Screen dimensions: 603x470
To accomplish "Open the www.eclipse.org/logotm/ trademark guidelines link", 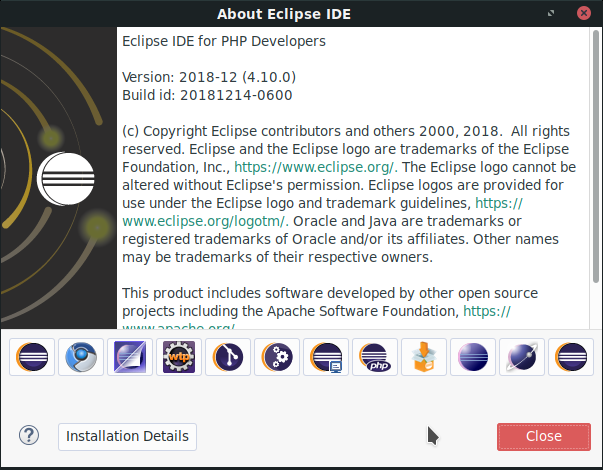I will click(205, 222).
